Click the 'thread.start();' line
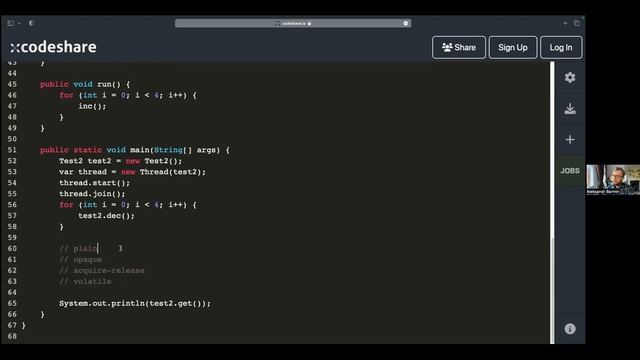The width and height of the screenshot is (640, 360). pyautogui.click(x=94, y=182)
